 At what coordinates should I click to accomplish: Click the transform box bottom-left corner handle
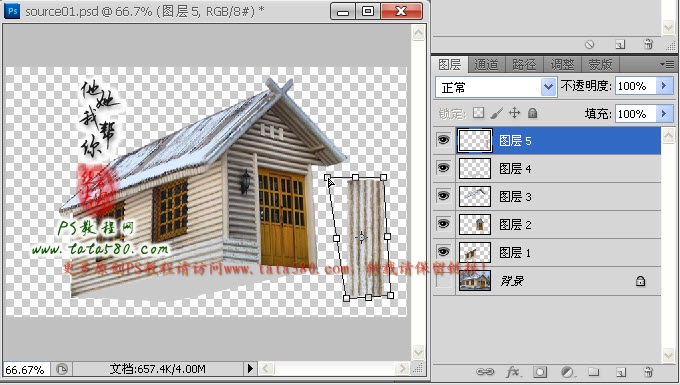(x=346, y=298)
